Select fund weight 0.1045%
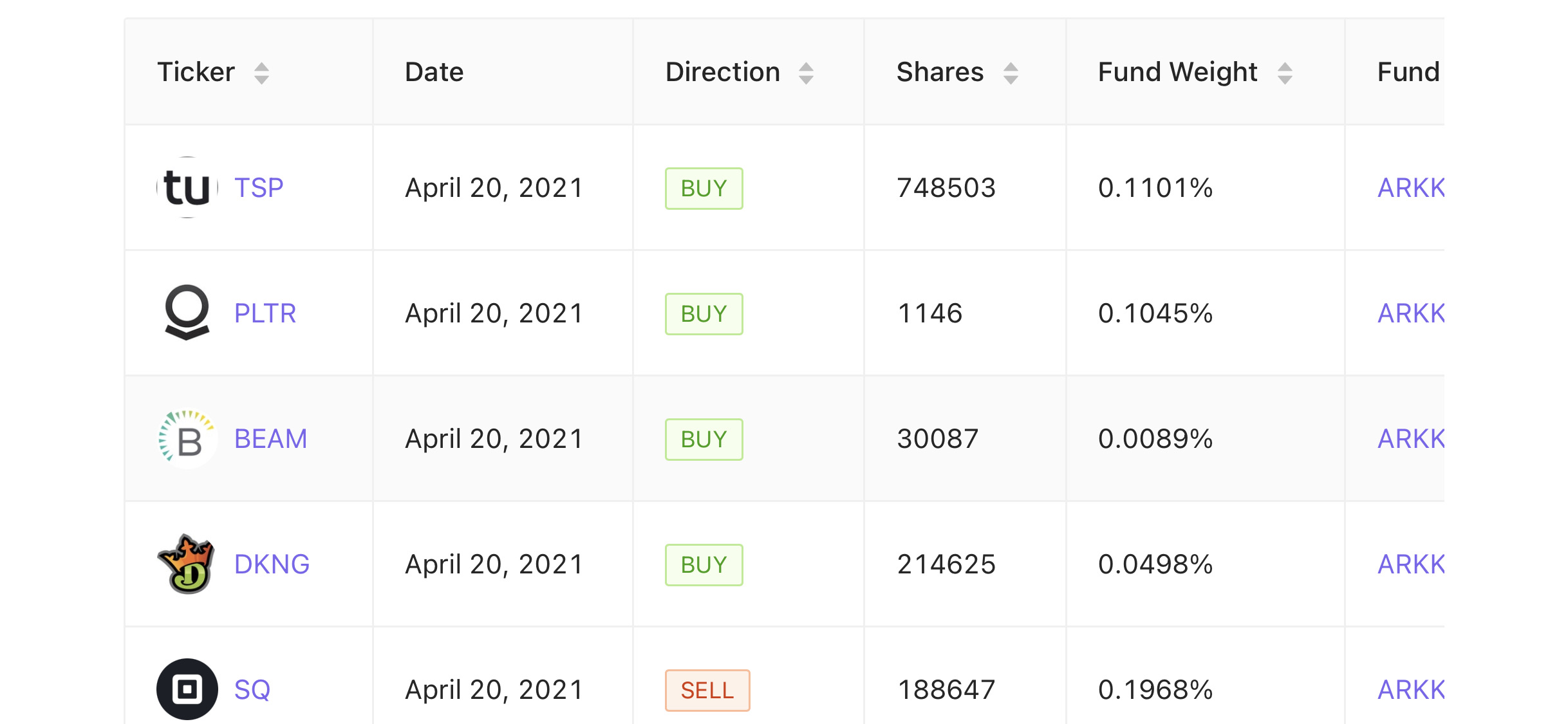 [x=1155, y=313]
